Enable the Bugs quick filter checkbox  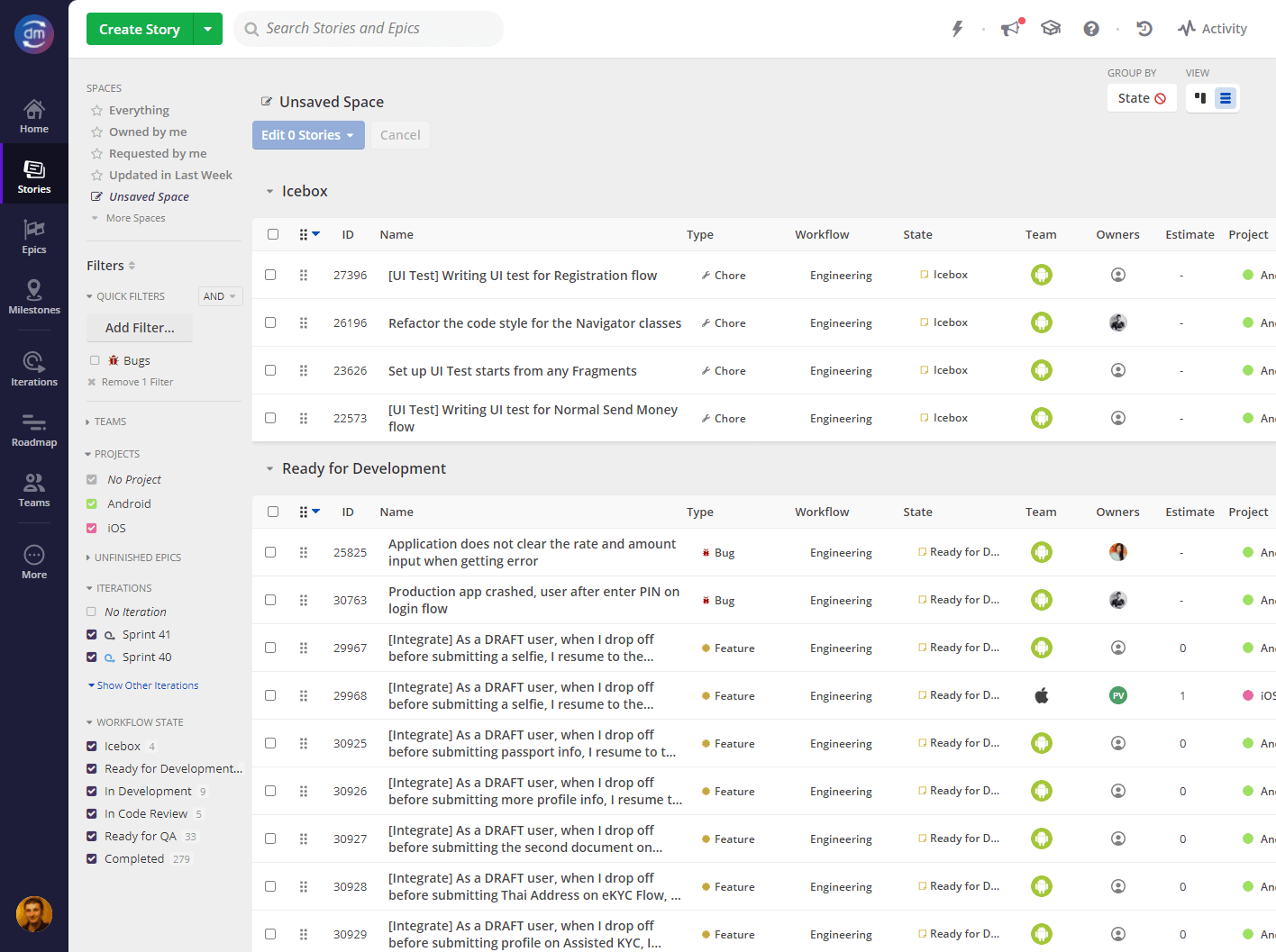coord(95,360)
